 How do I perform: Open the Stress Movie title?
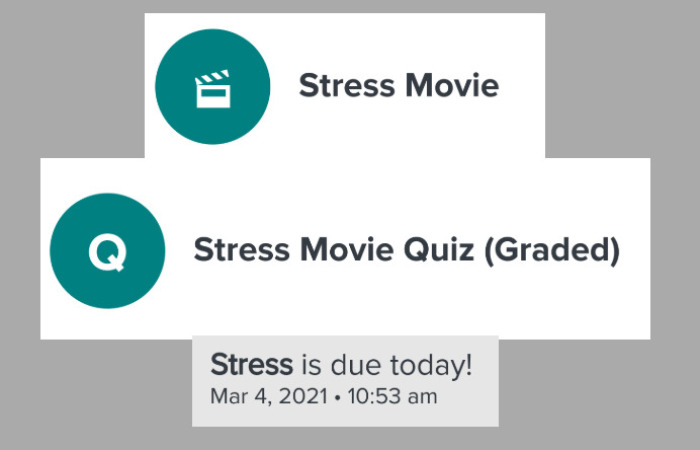point(398,86)
